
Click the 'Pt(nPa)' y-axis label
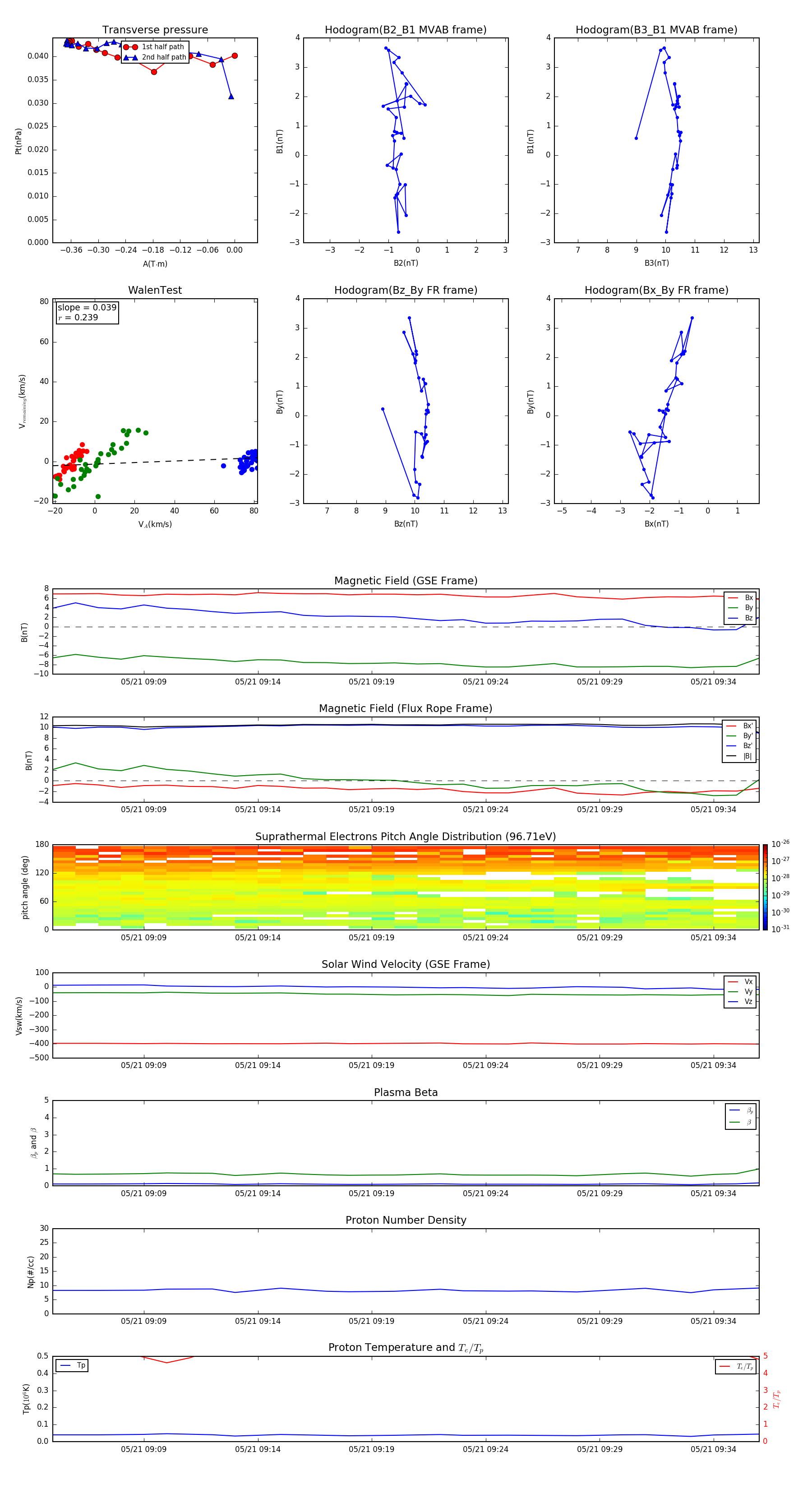[18, 141]
